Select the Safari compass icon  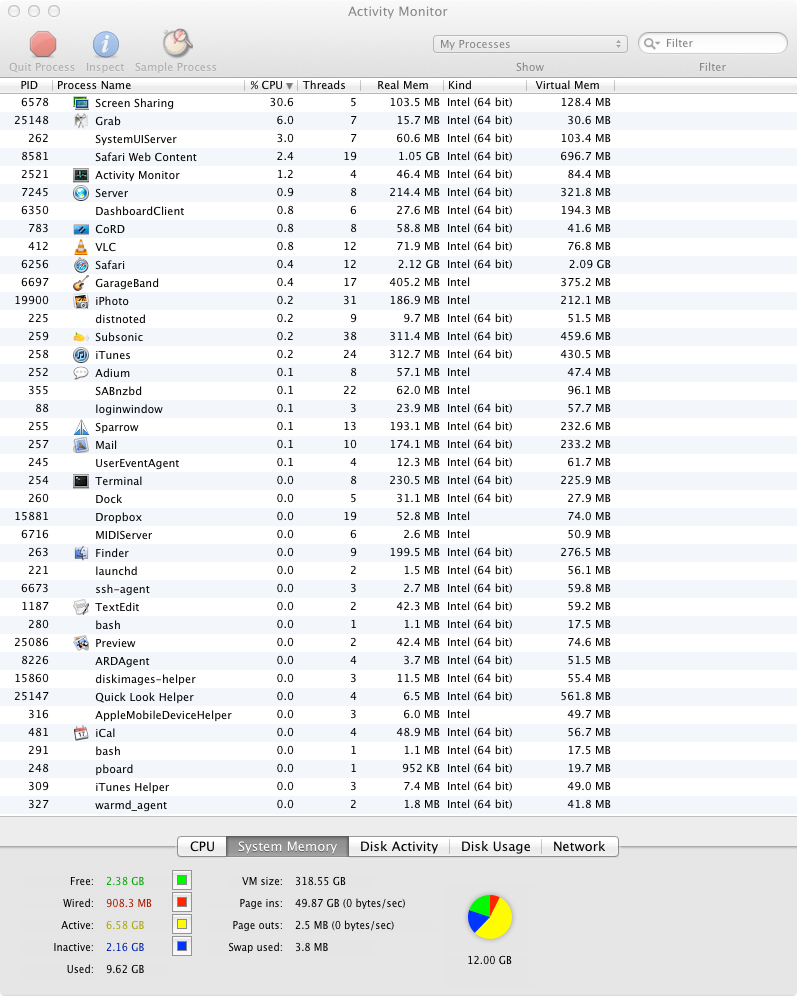[81, 265]
